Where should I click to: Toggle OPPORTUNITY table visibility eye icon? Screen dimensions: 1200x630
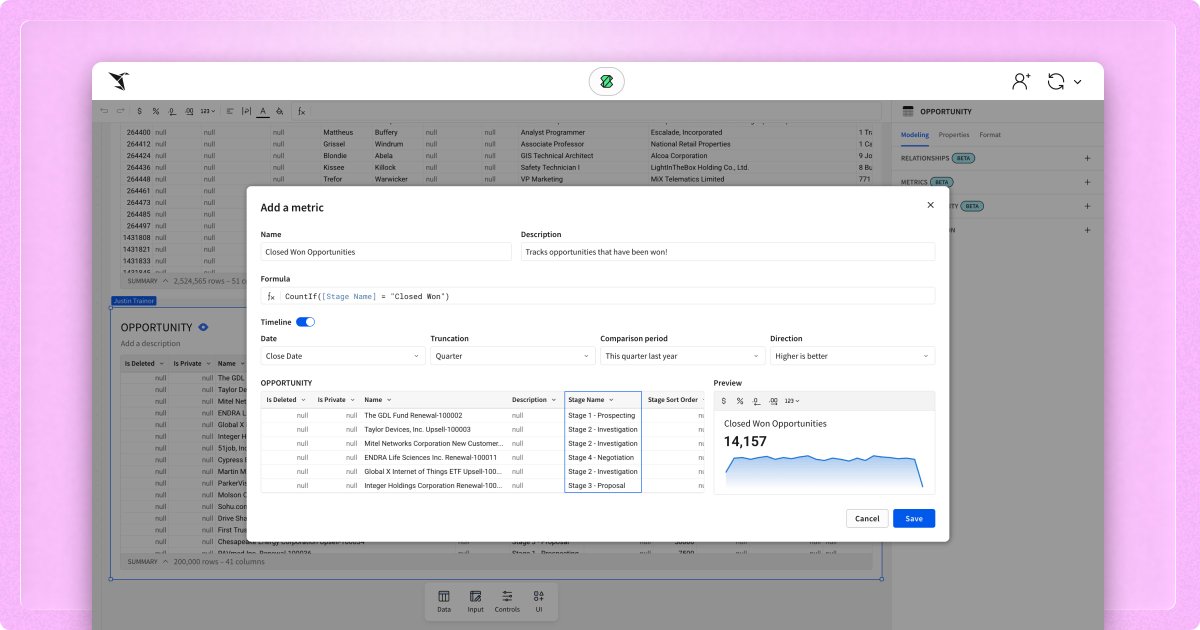pyautogui.click(x=203, y=327)
